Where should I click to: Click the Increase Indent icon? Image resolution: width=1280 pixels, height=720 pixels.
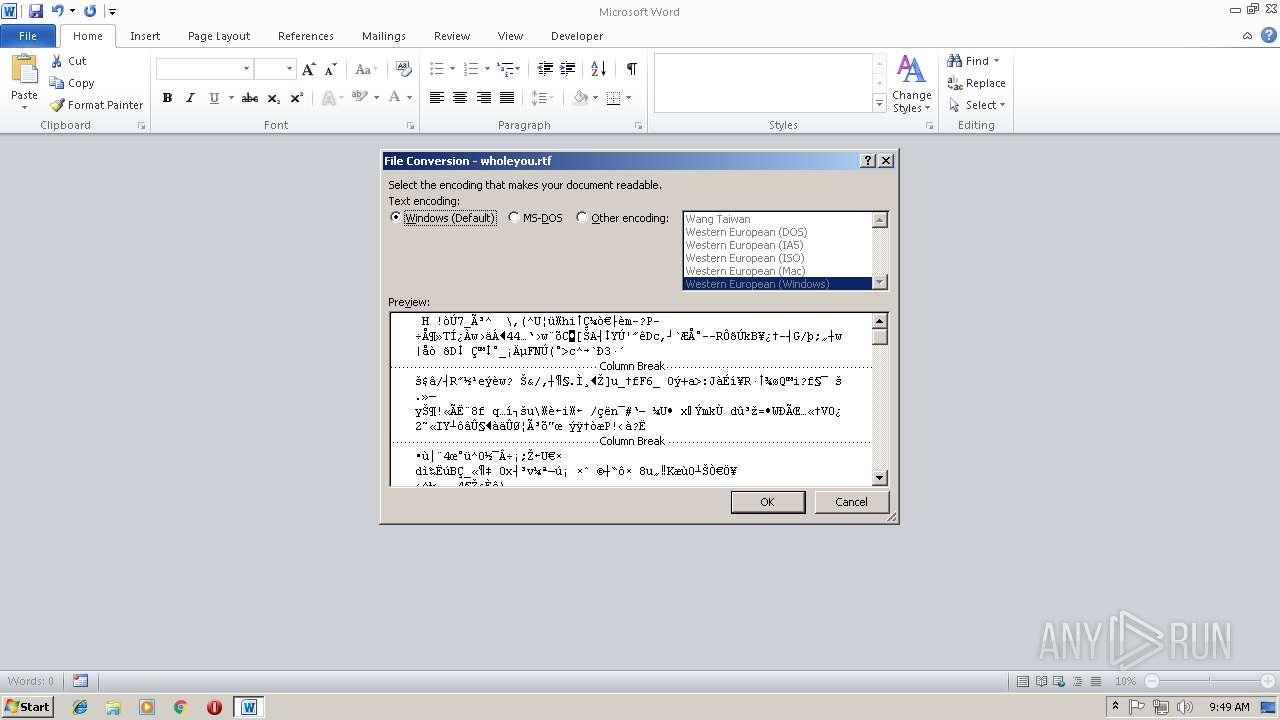pos(567,69)
